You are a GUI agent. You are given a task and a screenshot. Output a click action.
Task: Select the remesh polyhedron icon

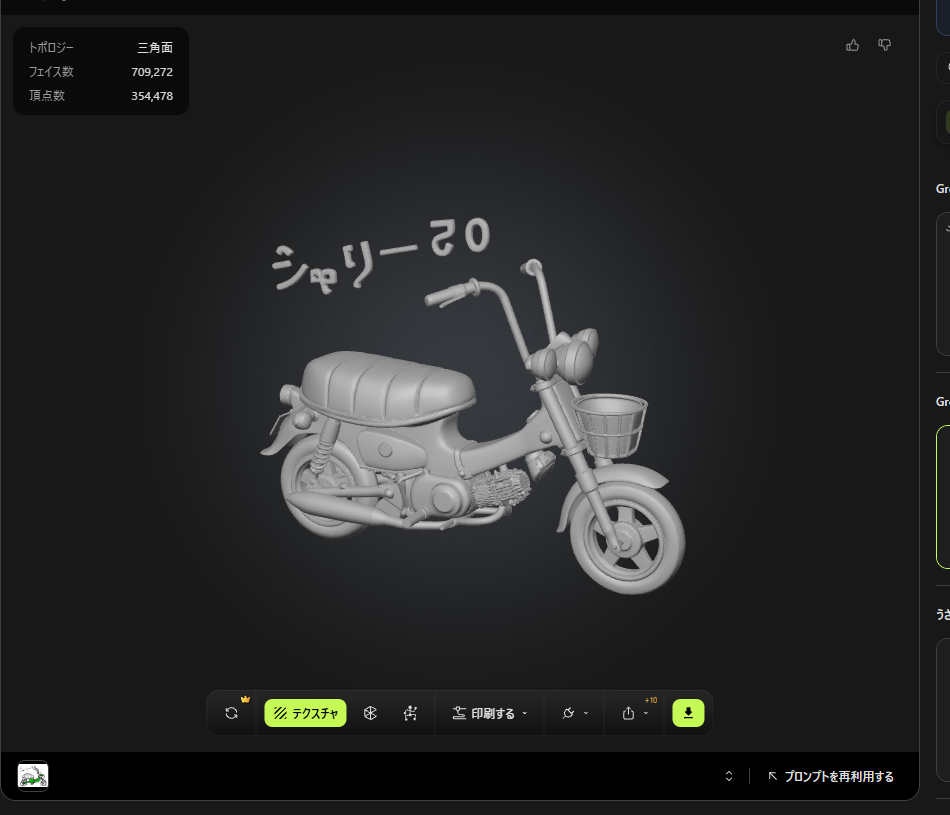370,713
